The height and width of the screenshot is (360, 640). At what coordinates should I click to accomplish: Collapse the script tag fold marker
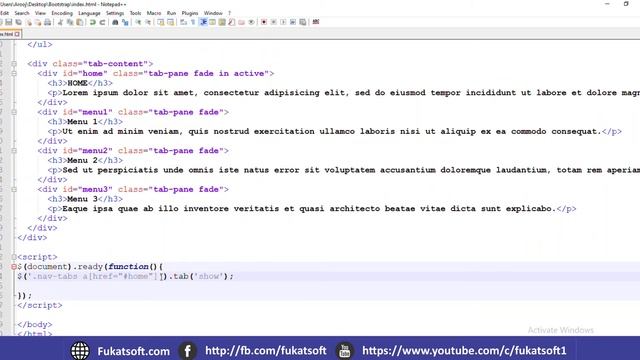(14, 257)
